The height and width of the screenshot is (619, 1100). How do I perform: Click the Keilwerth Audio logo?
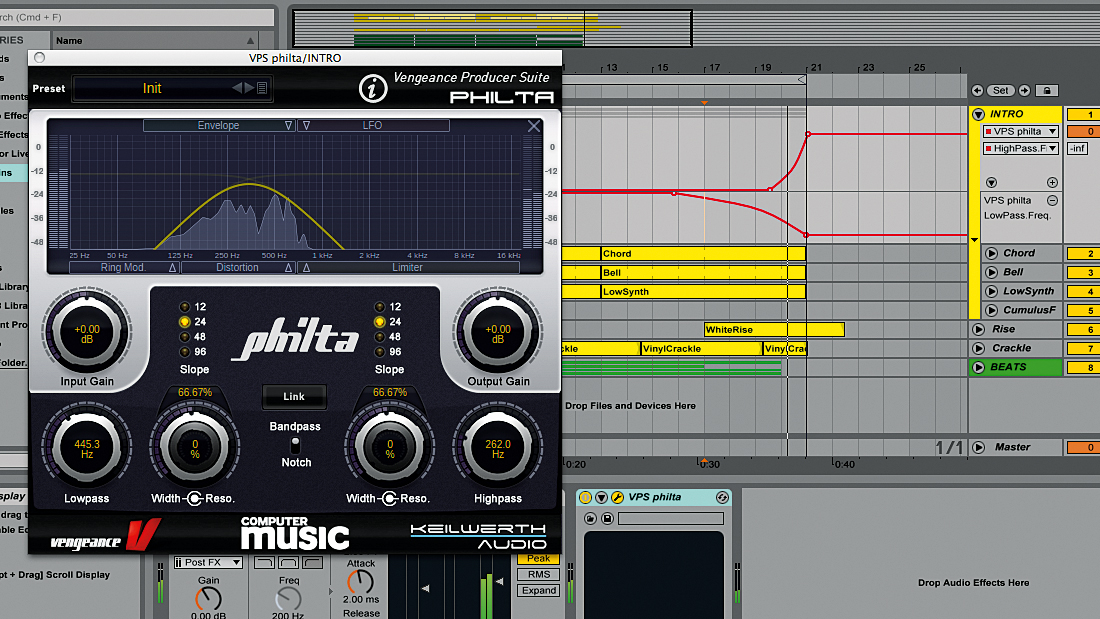pos(478,535)
